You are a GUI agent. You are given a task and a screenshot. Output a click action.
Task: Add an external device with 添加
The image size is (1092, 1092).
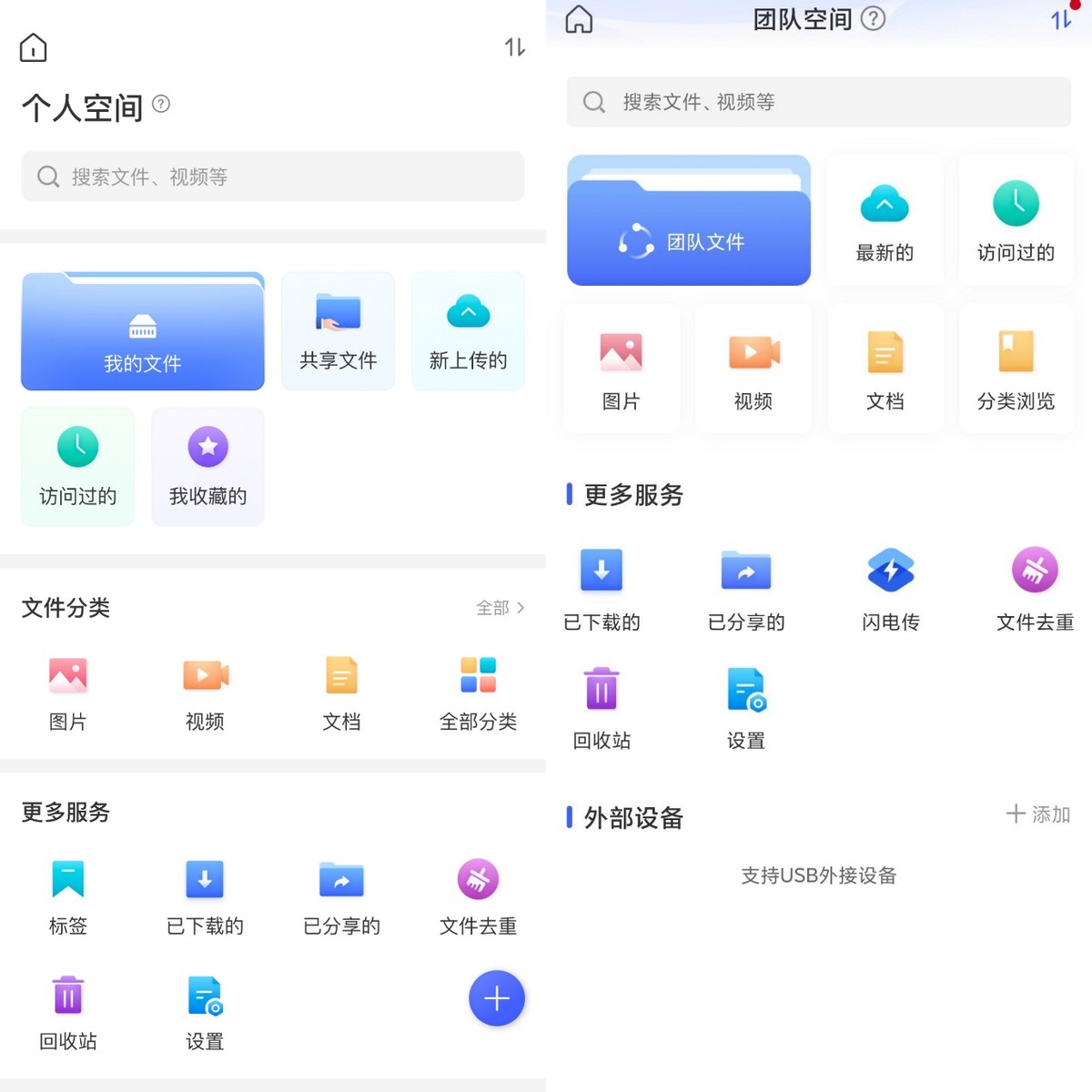point(1037,814)
